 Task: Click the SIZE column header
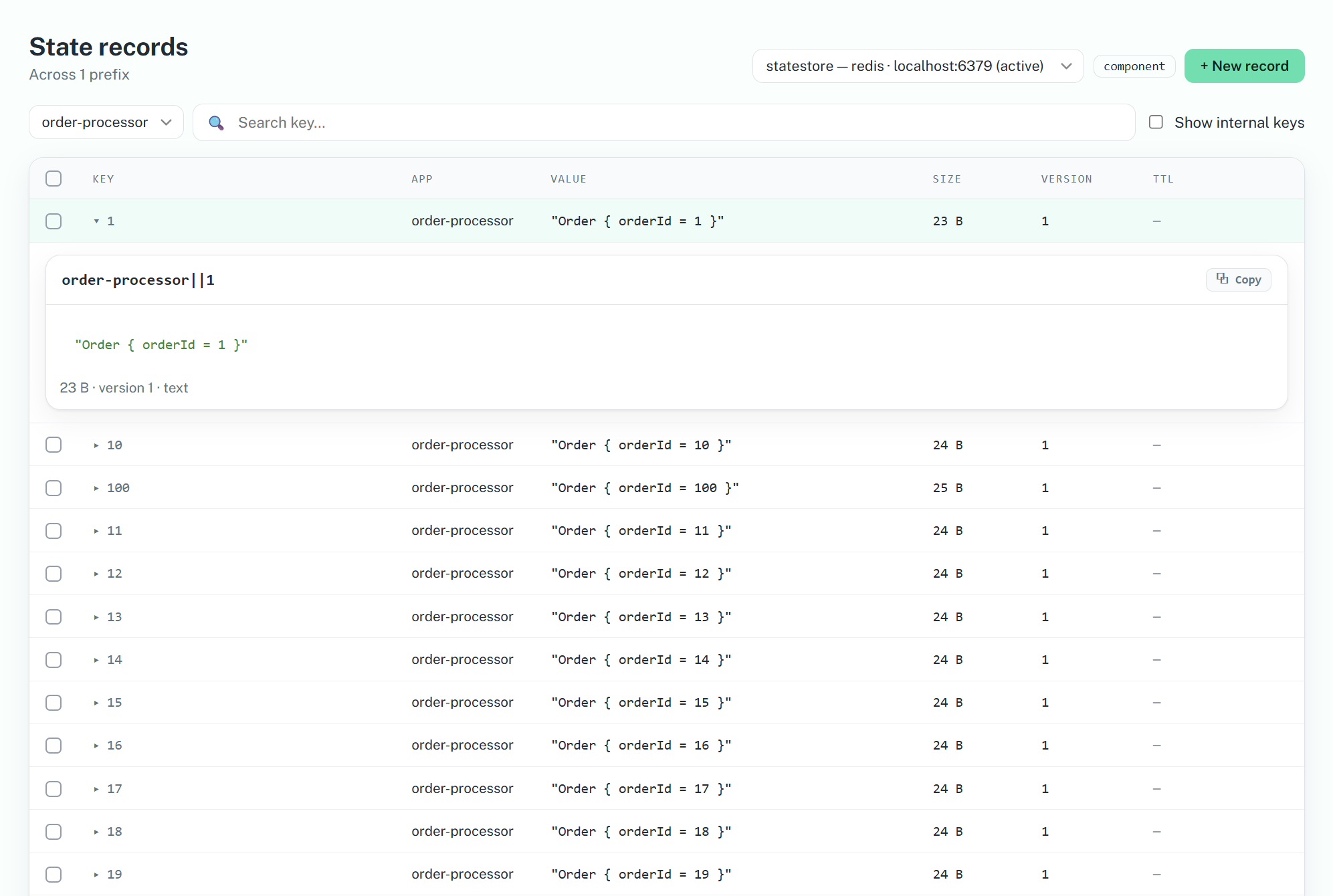tap(946, 179)
